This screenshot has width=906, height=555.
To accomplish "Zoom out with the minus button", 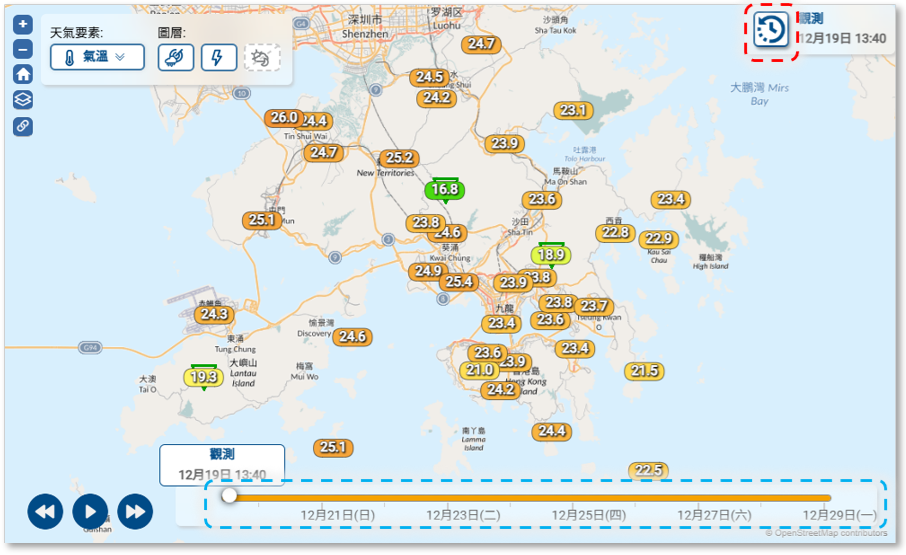I will pyautogui.click(x=23, y=49).
